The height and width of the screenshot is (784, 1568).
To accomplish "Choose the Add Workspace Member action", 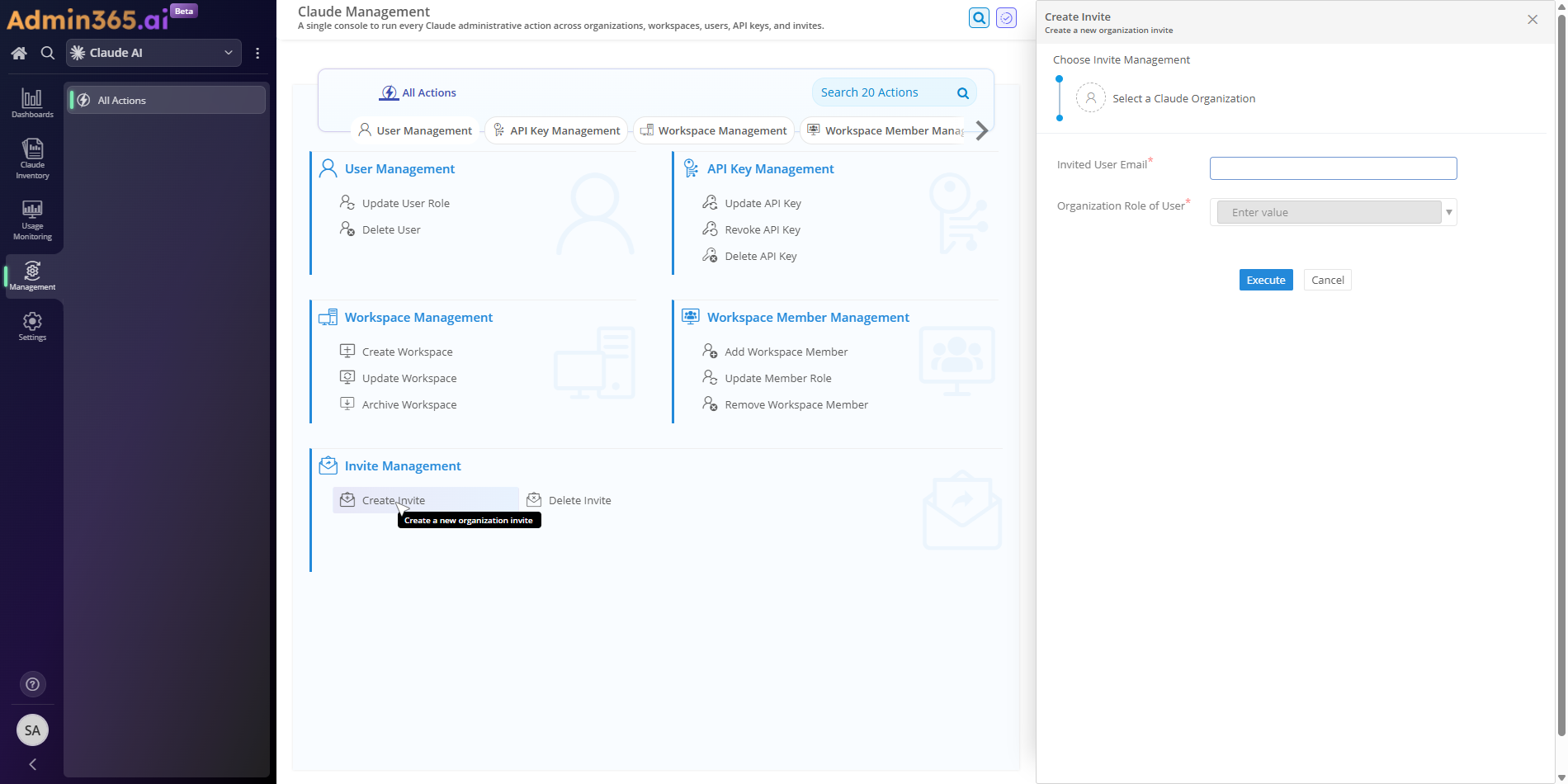I will 786,352.
